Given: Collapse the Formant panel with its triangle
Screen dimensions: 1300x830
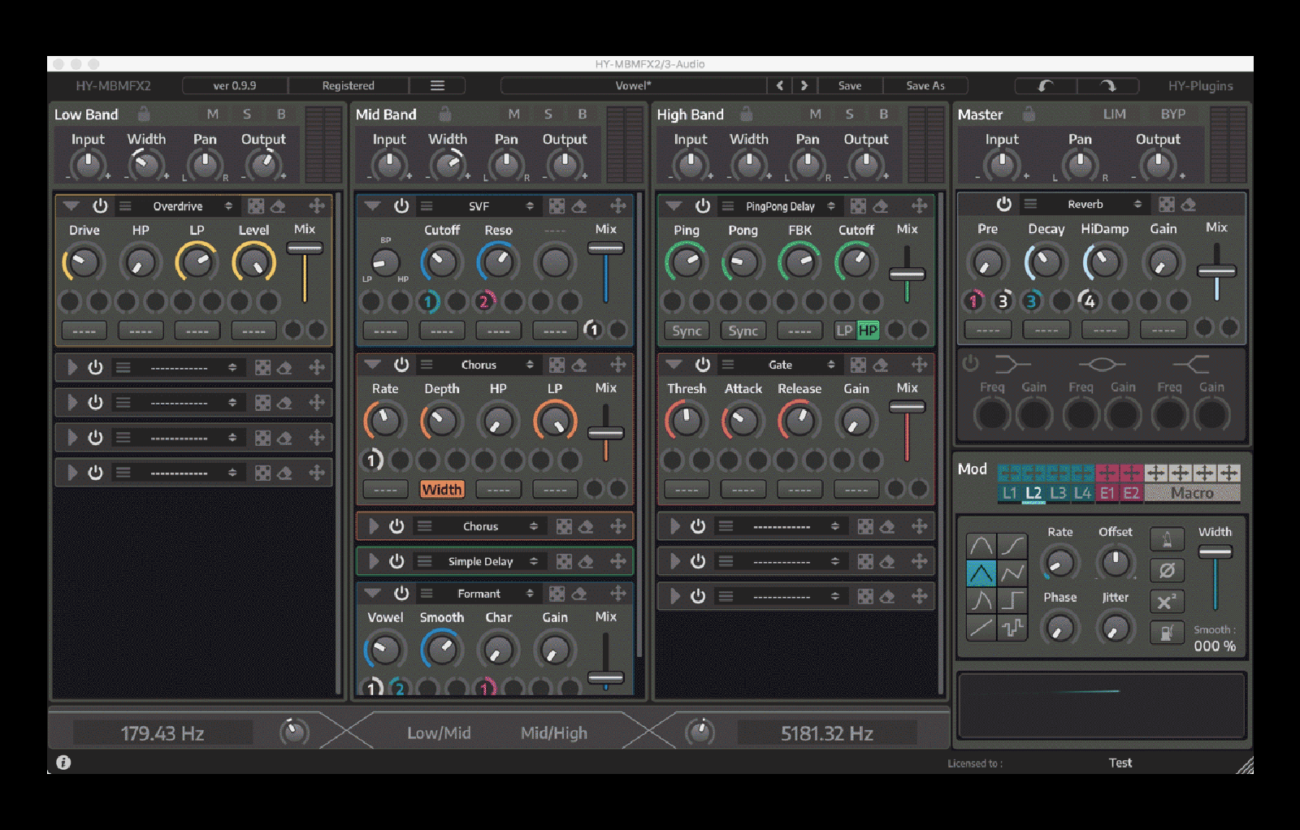Looking at the screenshot, I should 372,593.
